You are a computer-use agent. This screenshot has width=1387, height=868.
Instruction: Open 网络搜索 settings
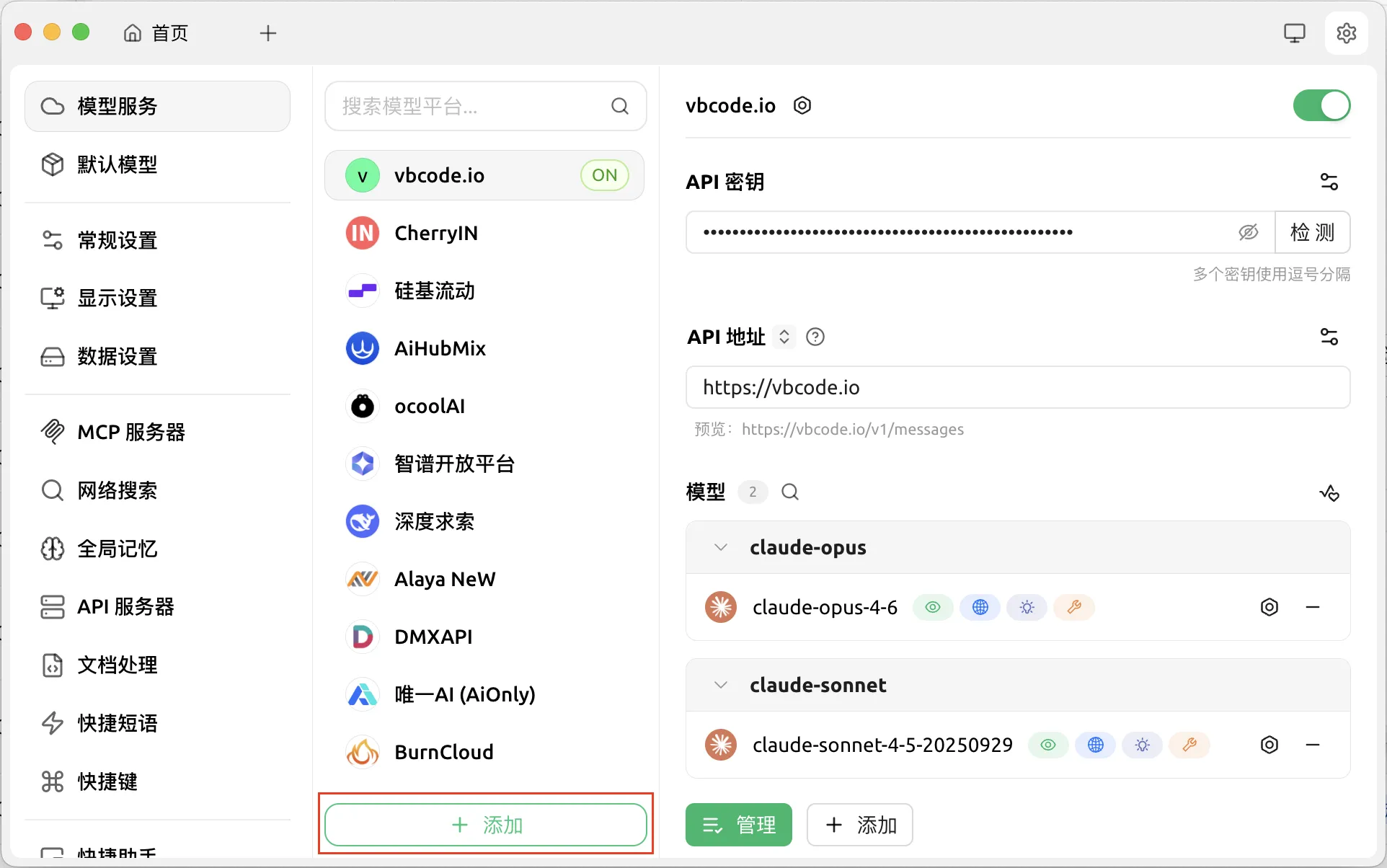tap(157, 490)
